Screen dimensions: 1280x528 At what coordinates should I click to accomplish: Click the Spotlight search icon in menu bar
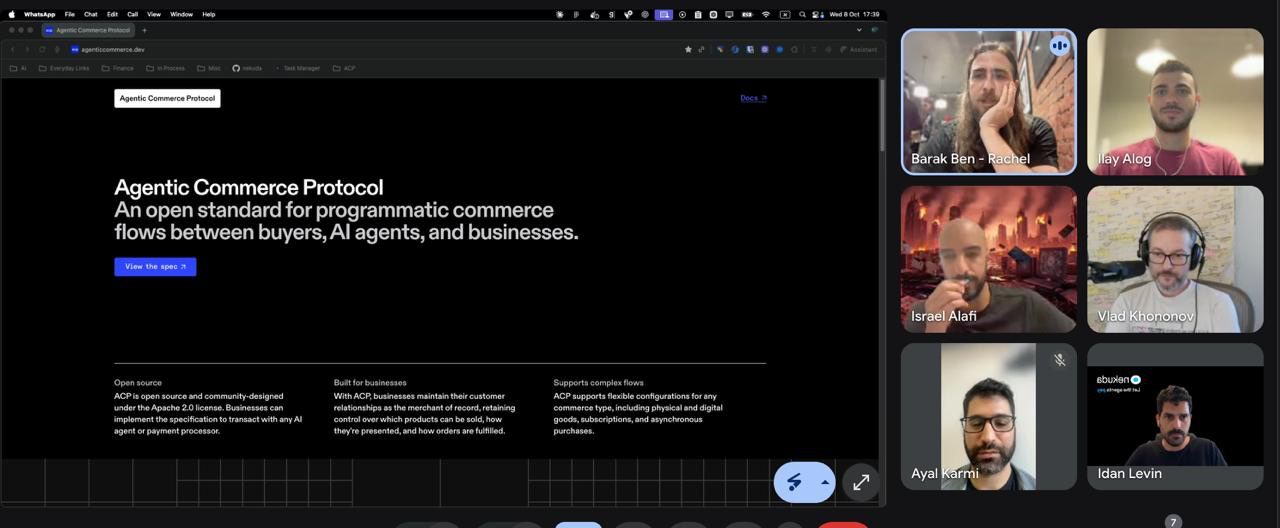pyautogui.click(x=802, y=14)
